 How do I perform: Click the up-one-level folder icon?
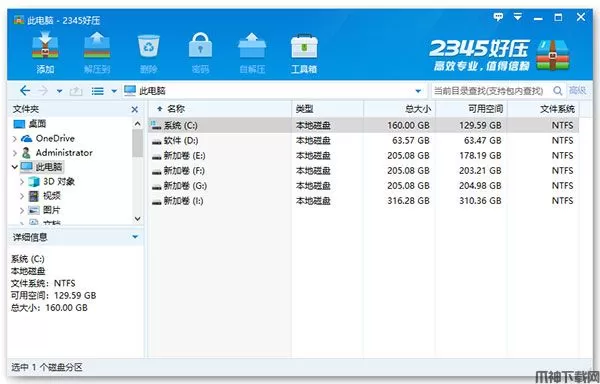coord(76,91)
